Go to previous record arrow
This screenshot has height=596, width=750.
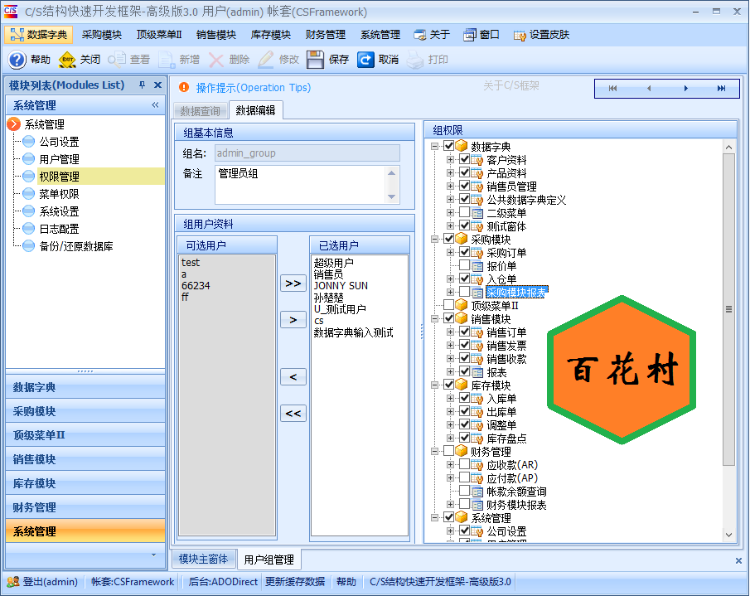point(649,88)
